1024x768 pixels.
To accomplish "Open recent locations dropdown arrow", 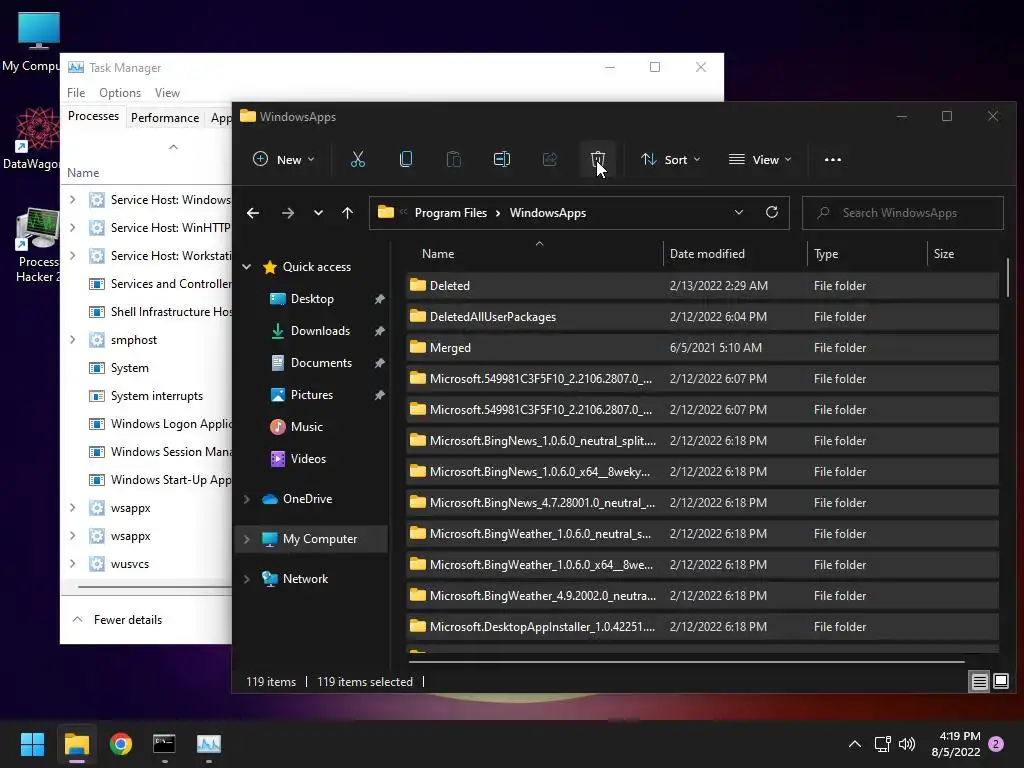I will (x=318, y=213).
